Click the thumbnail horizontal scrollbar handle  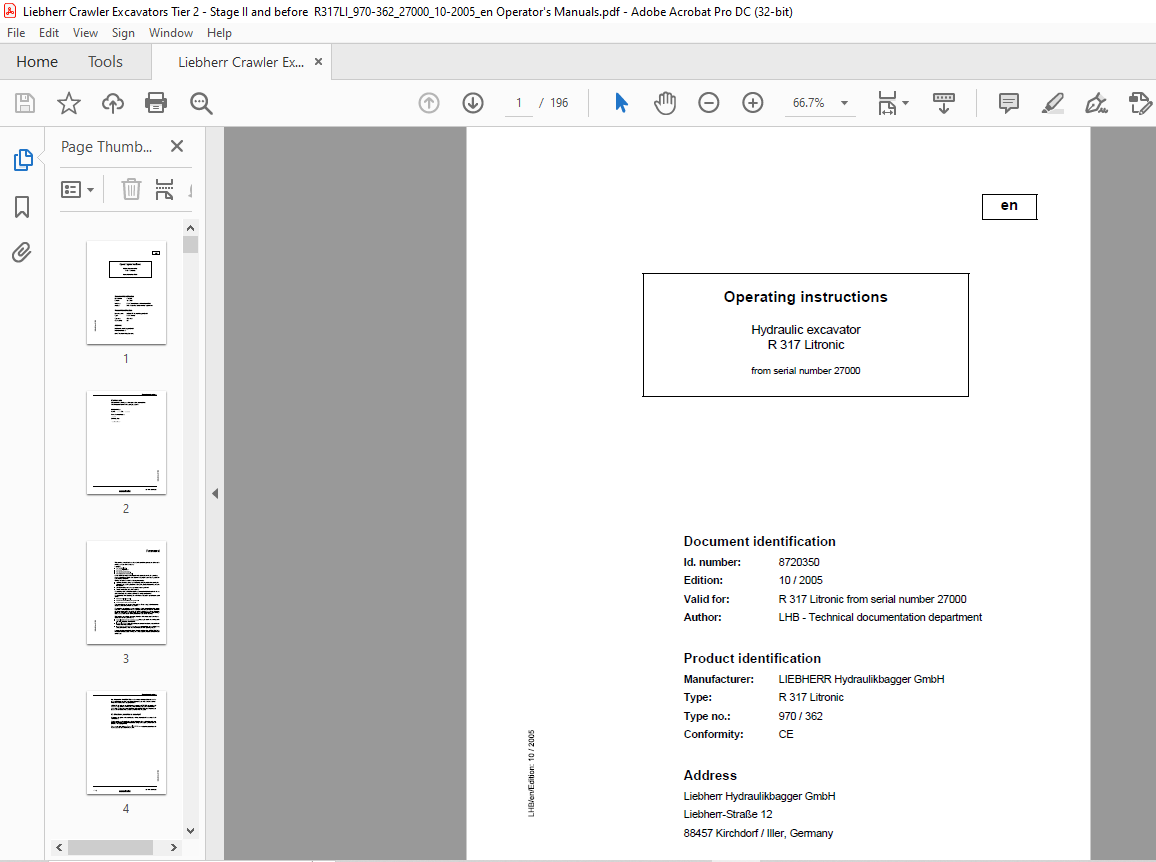pos(111,847)
